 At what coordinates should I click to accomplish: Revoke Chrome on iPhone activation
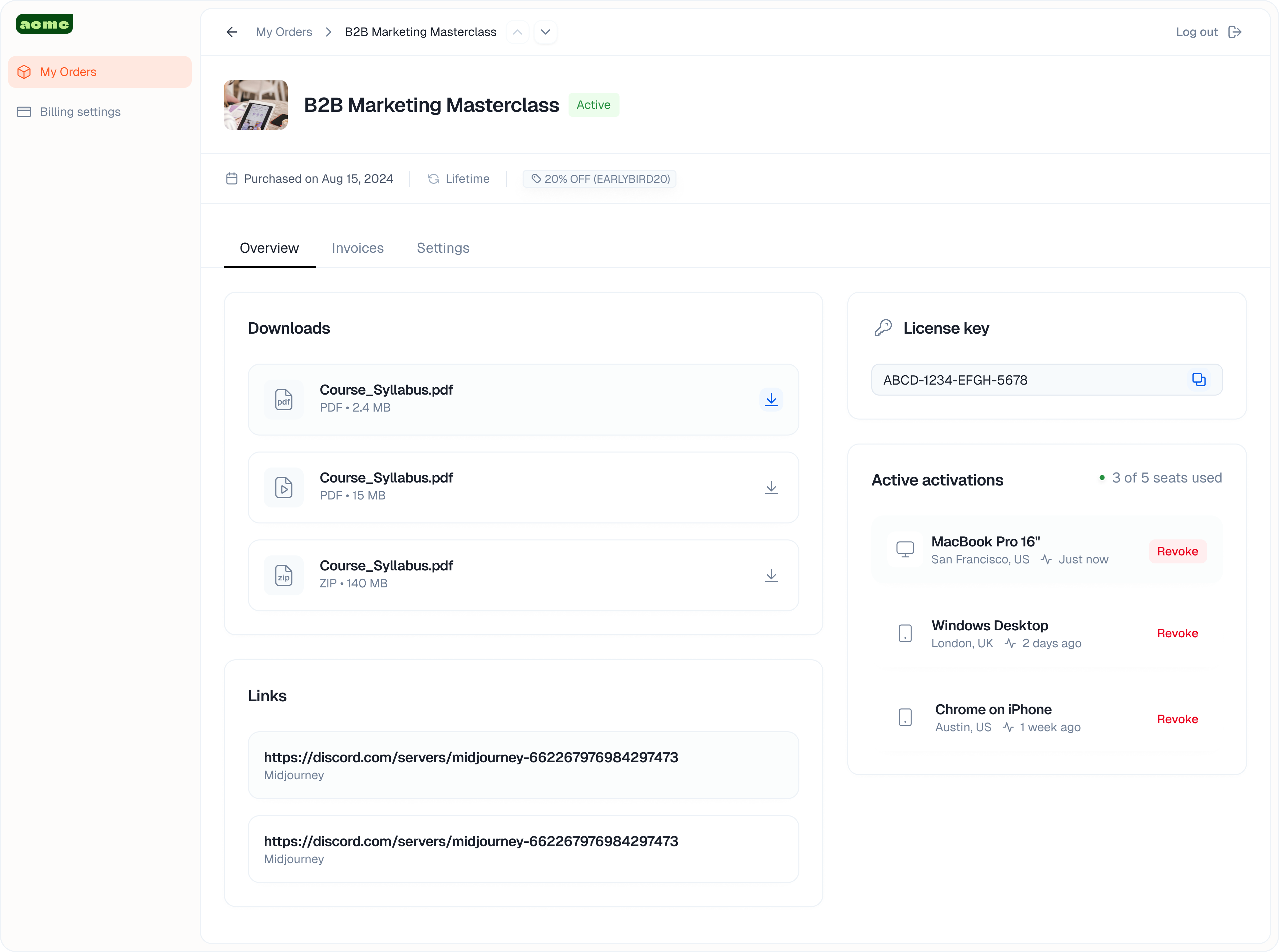tap(1177, 719)
